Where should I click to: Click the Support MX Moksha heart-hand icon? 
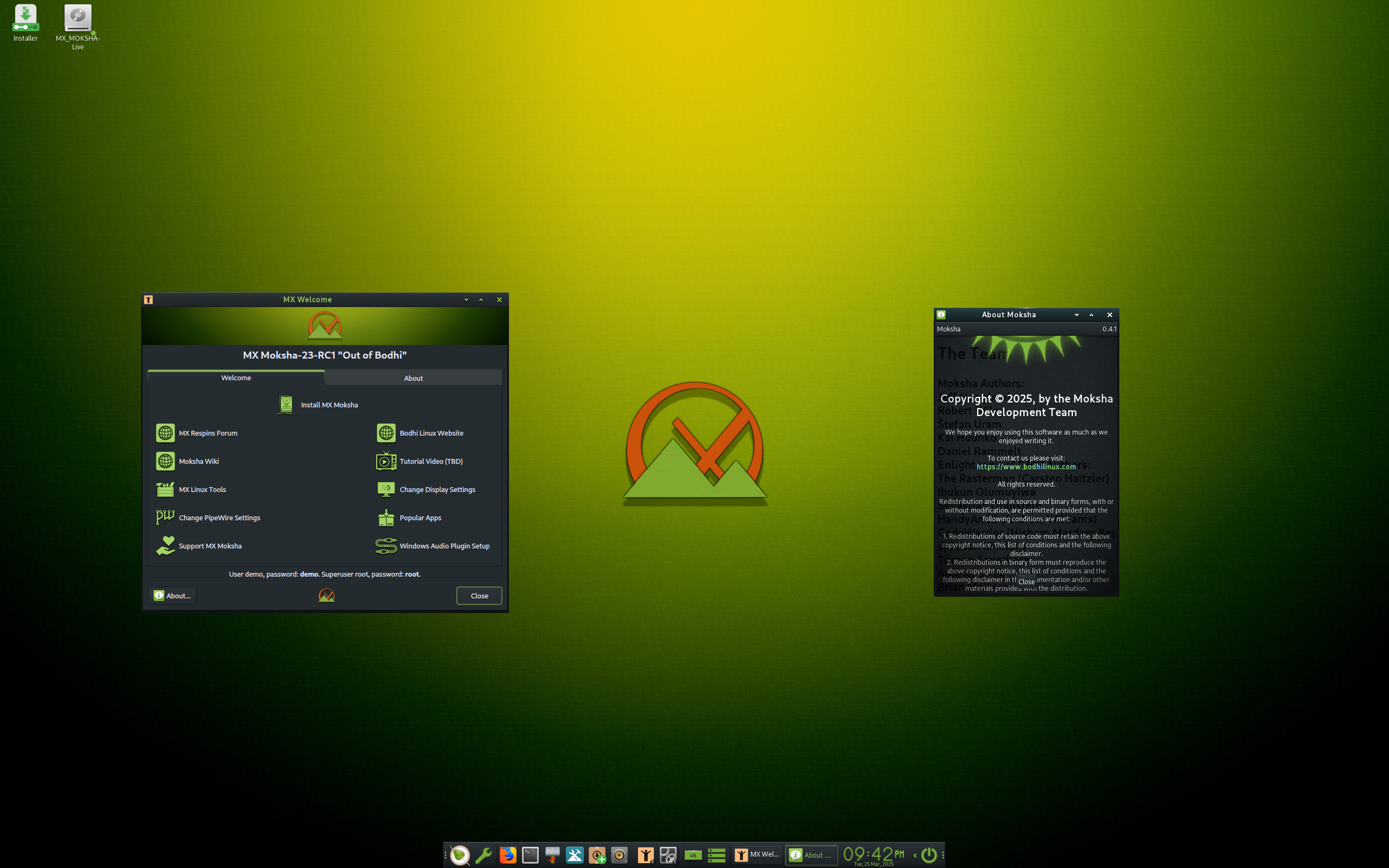point(165,545)
